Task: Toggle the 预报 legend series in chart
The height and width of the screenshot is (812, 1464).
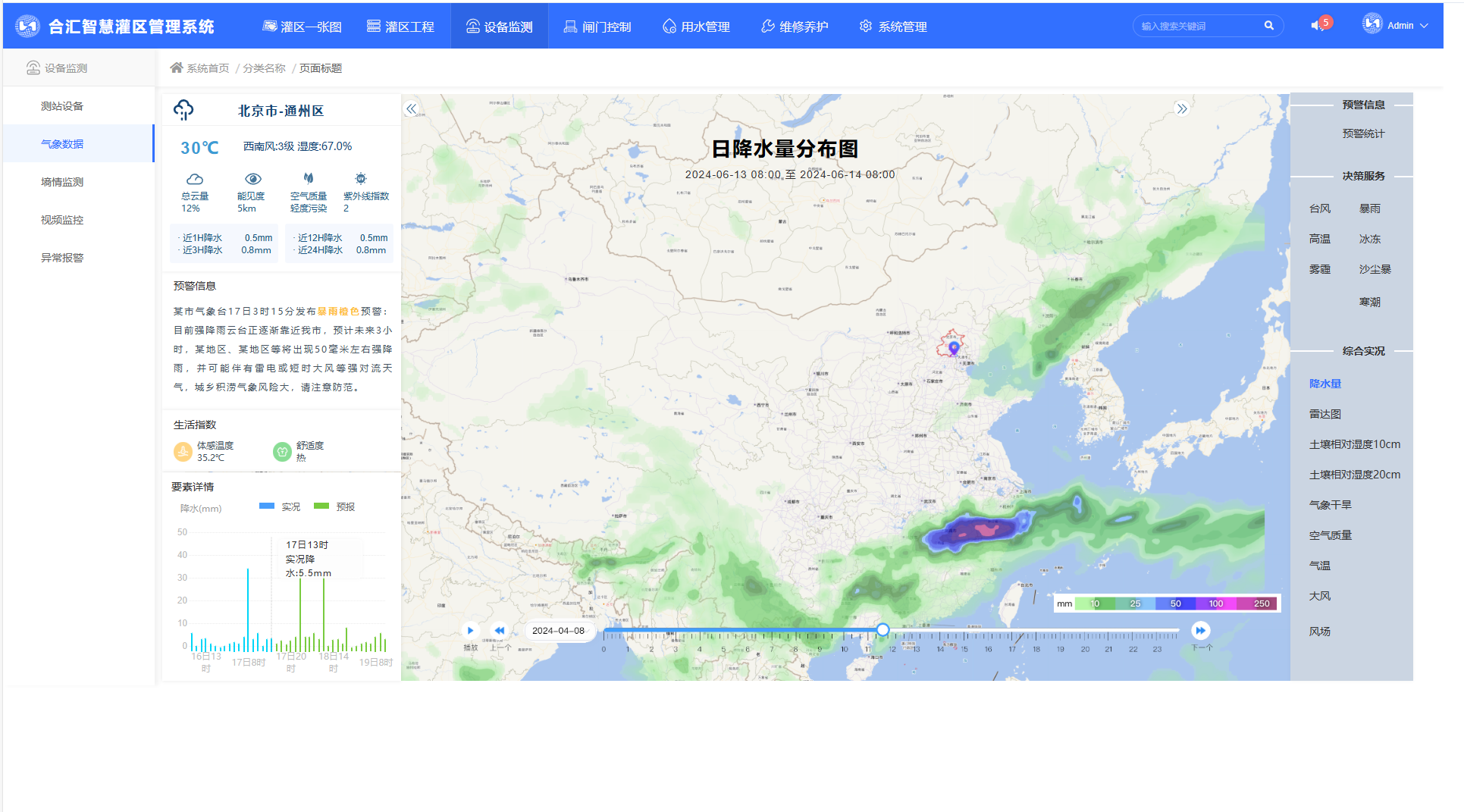Action: (334, 506)
